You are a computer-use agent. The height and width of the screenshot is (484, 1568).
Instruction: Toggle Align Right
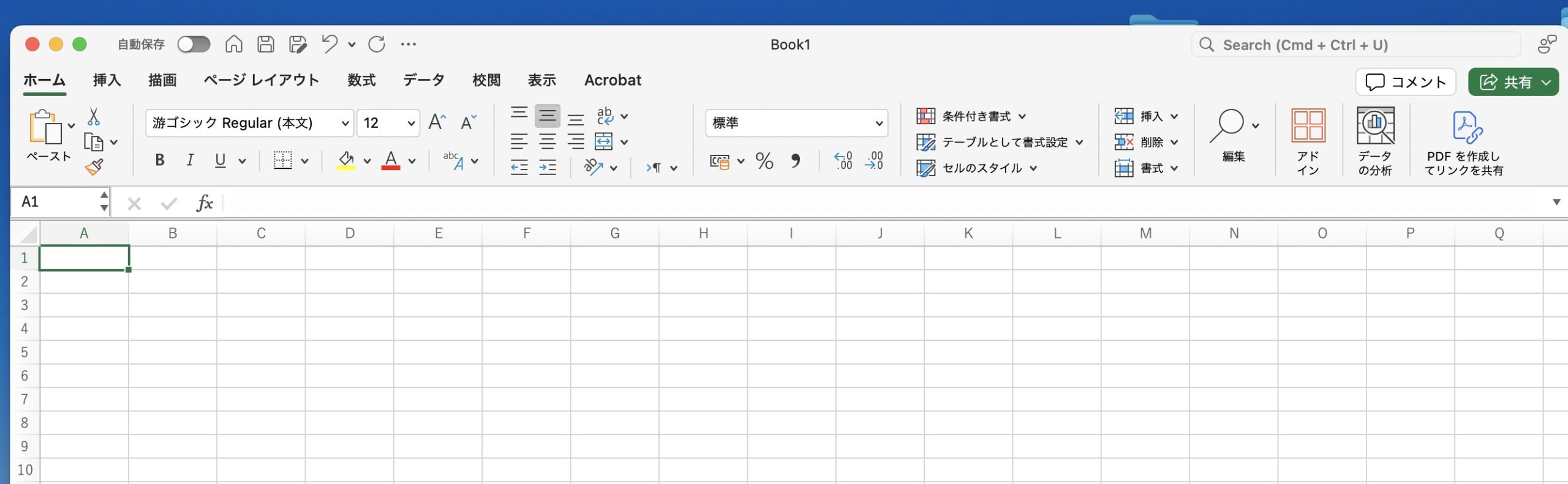576,142
